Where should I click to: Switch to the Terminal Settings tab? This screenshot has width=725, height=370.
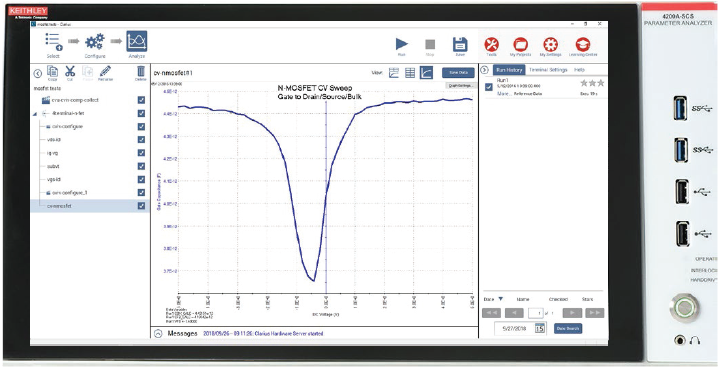(x=548, y=70)
